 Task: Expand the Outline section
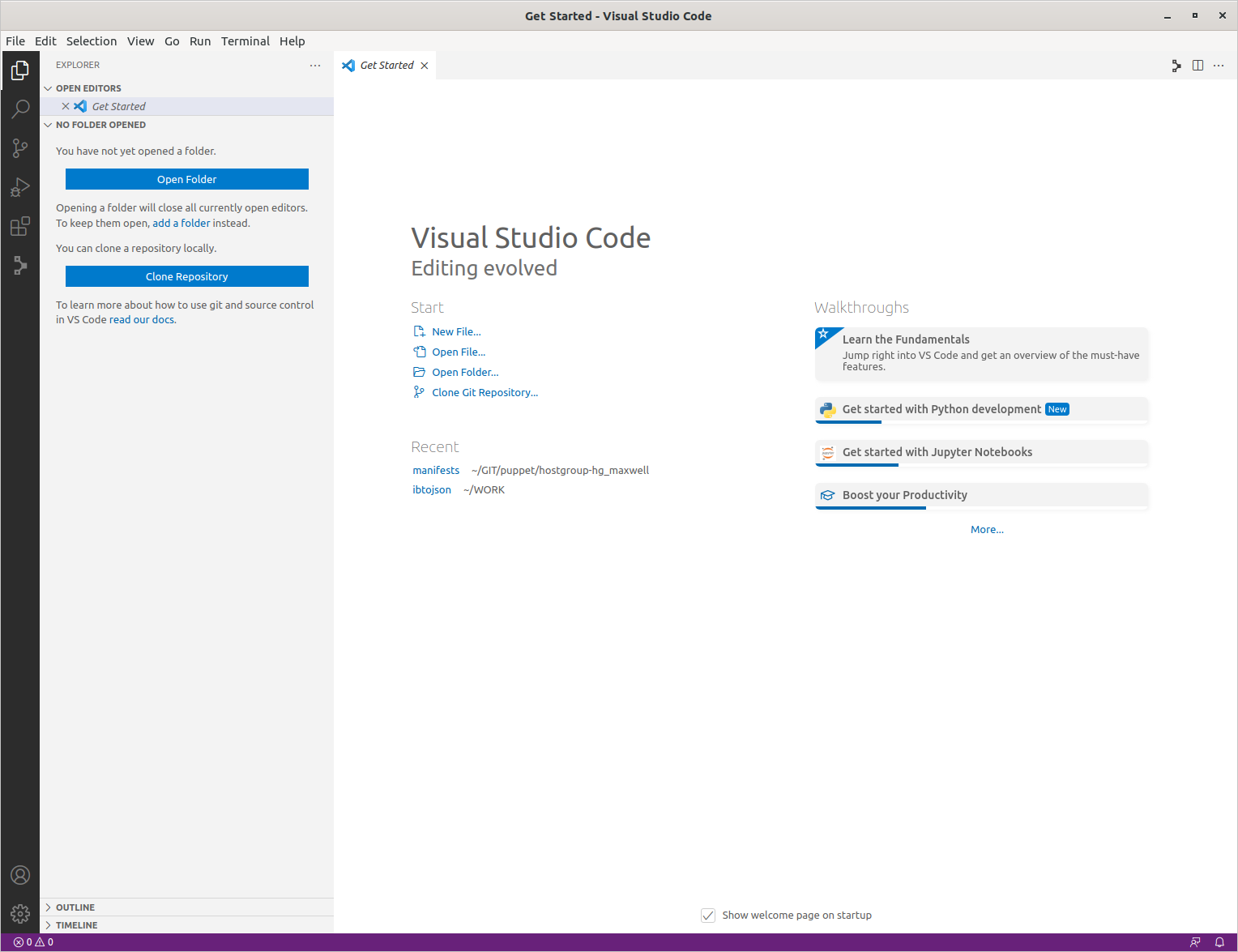(75, 907)
